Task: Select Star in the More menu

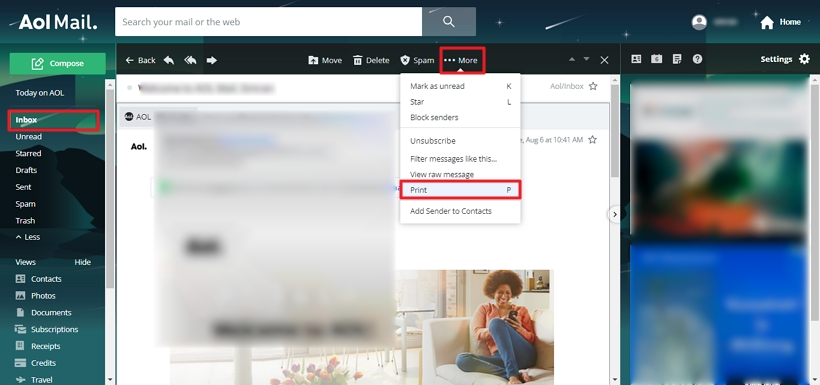Action: click(460, 102)
